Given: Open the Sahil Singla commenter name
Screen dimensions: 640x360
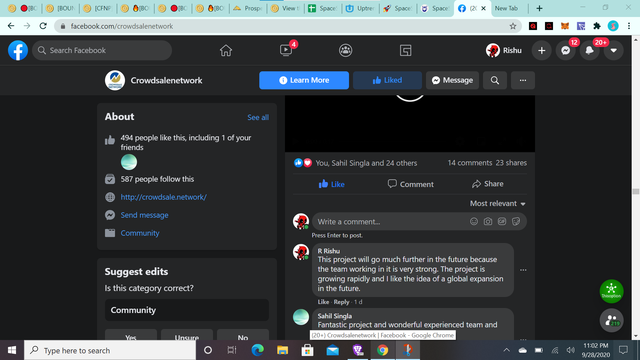Looking at the screenshot, I should click(x=335, y=316).
